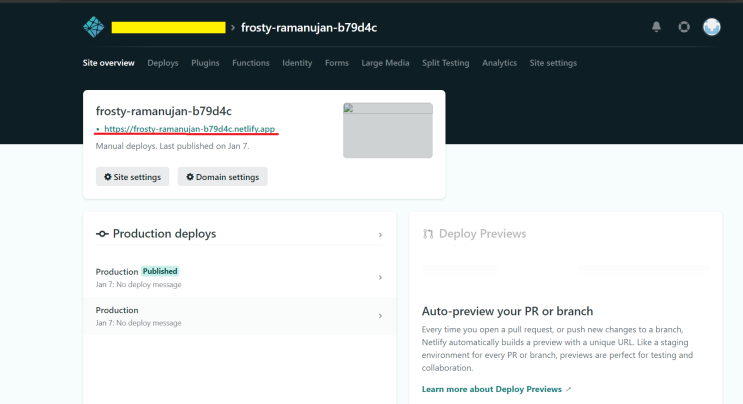Go to the Functions tab
This screenshot has width=743, height=404.
251,63
